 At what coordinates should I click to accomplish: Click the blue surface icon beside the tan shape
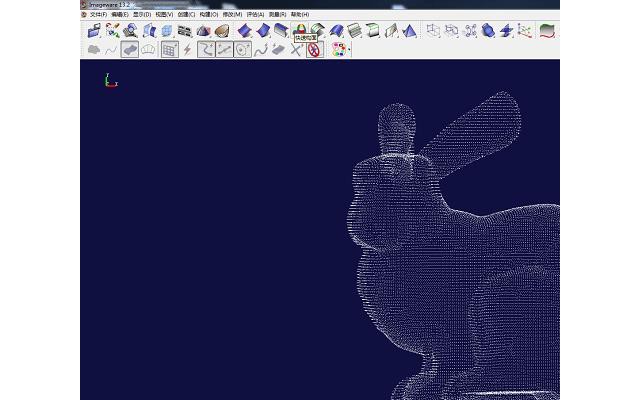244,31
